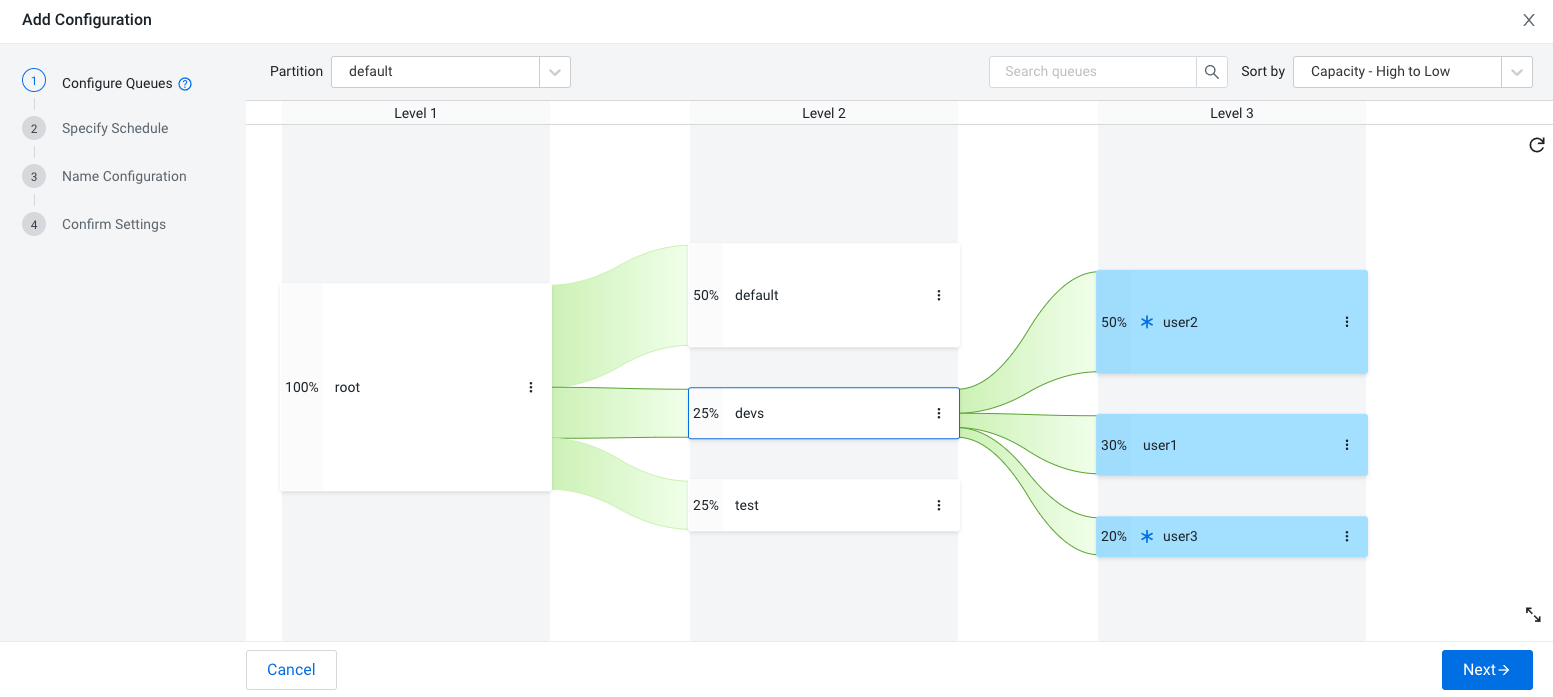Click the expand to fullscreen arrows icon
Image resolution: width=1553 pixels, height=697 pixels.
1533,615
